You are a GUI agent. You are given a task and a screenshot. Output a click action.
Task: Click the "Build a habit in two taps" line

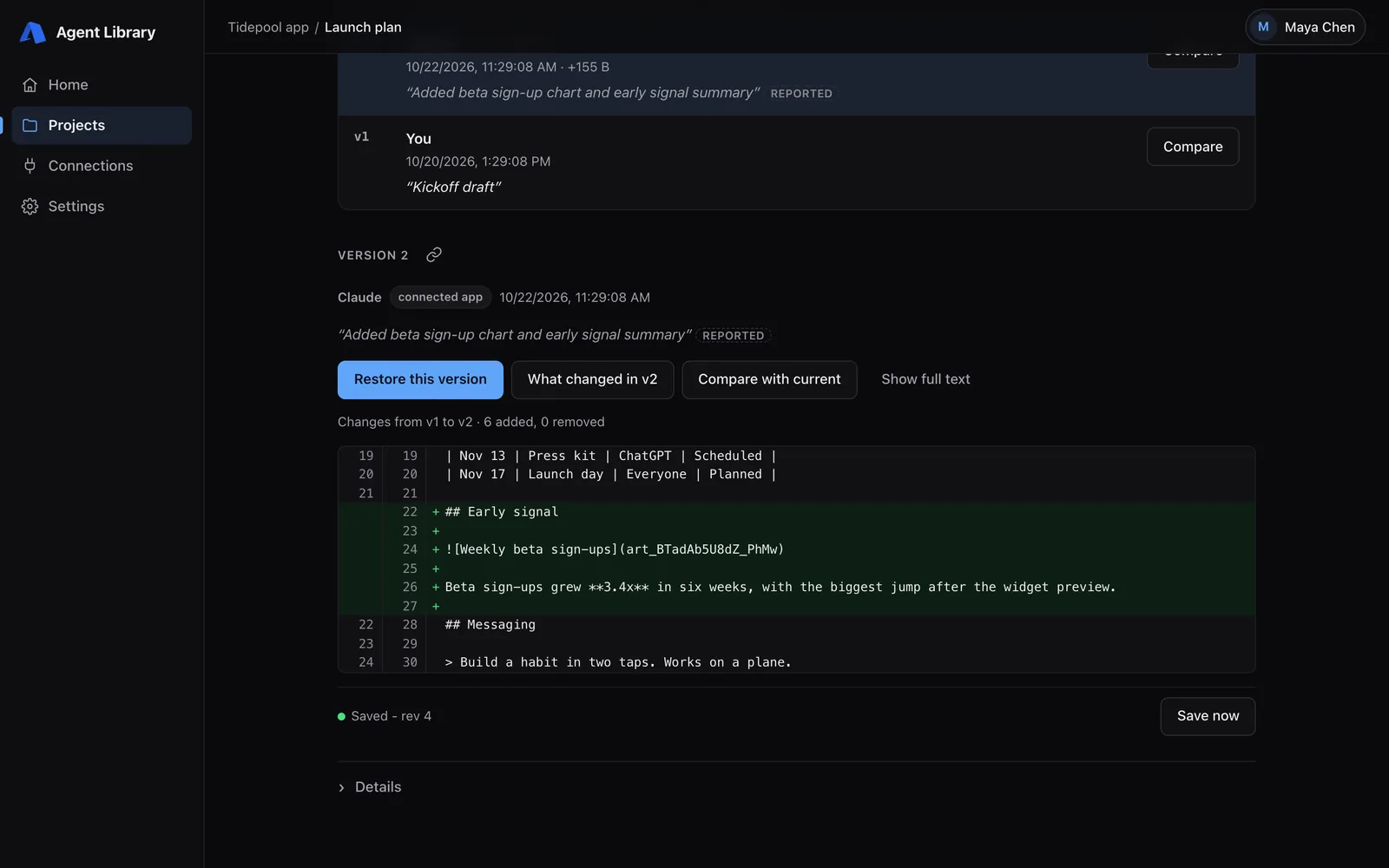coord(796,662)
